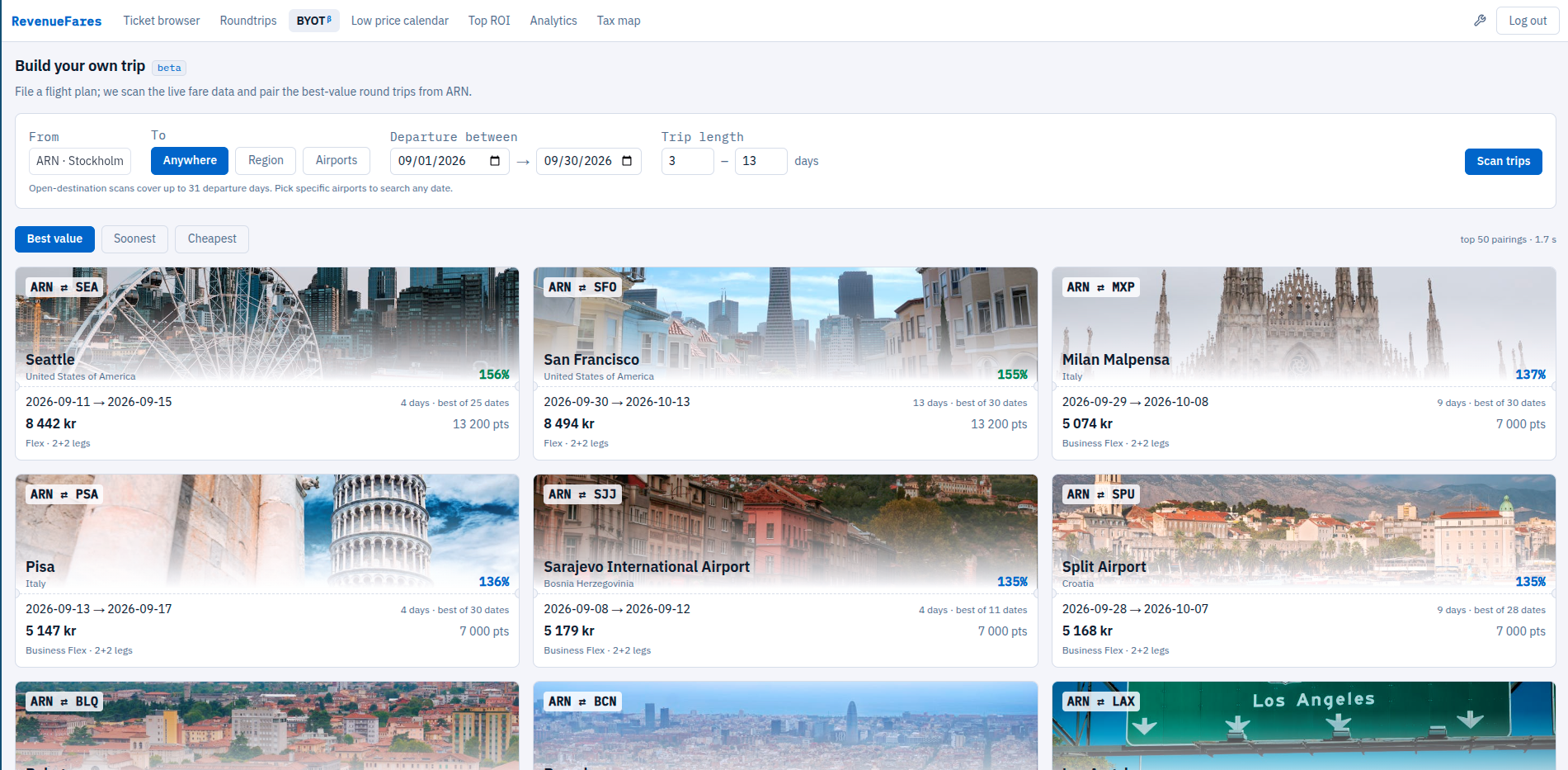Sort results by Cheapest
The height and width of the screenshot is (770, 1568).
(x=212, y=239)
